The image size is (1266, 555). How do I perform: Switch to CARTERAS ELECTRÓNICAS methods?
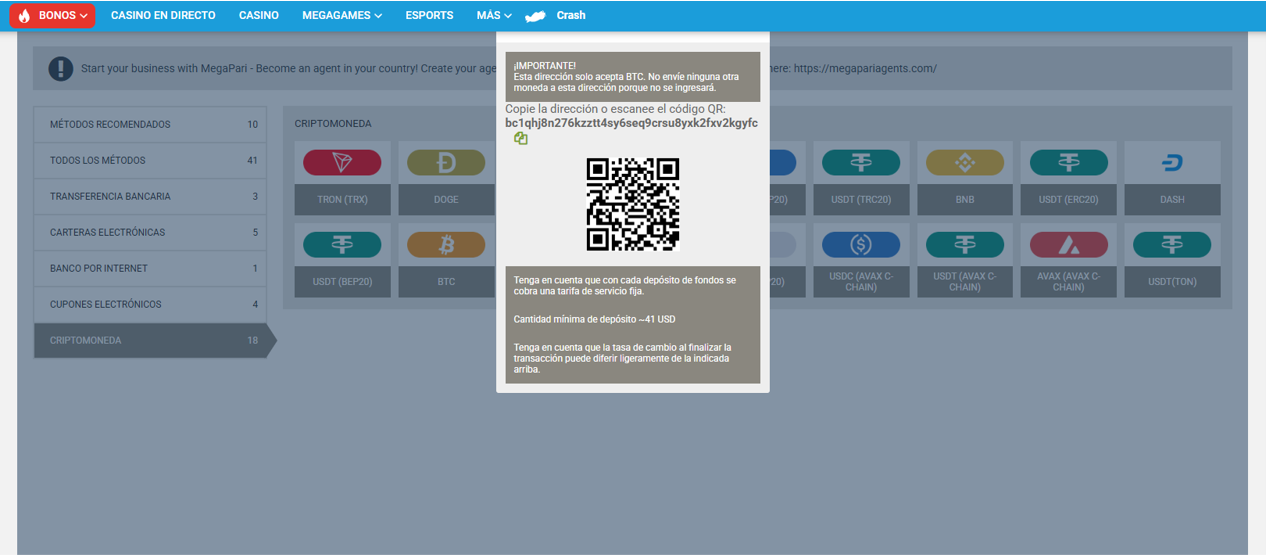(x=150, y=233)
